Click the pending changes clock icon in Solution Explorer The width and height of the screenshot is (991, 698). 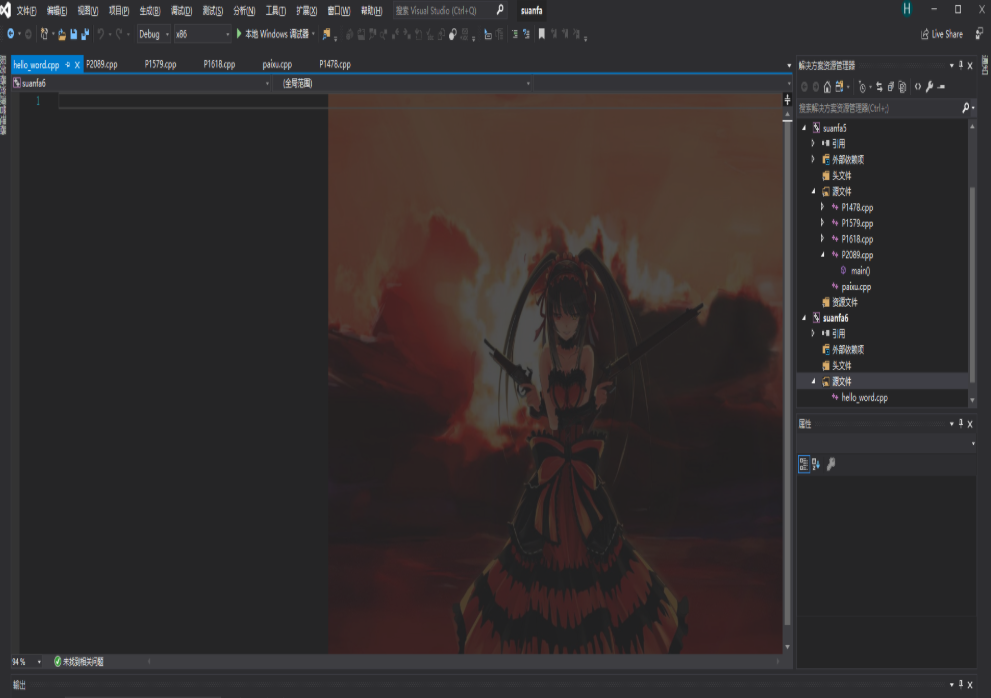[862, 87]
